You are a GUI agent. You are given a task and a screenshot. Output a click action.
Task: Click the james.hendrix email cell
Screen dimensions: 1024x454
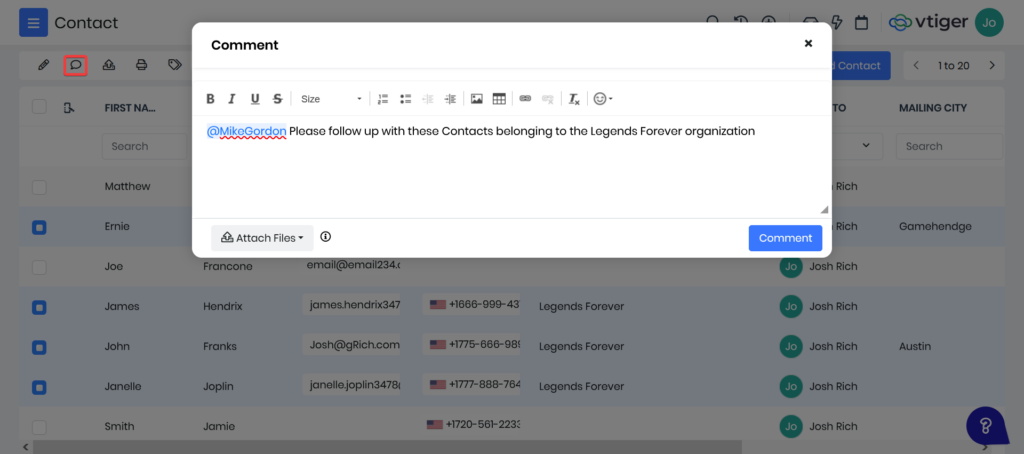tap(351, 304)
